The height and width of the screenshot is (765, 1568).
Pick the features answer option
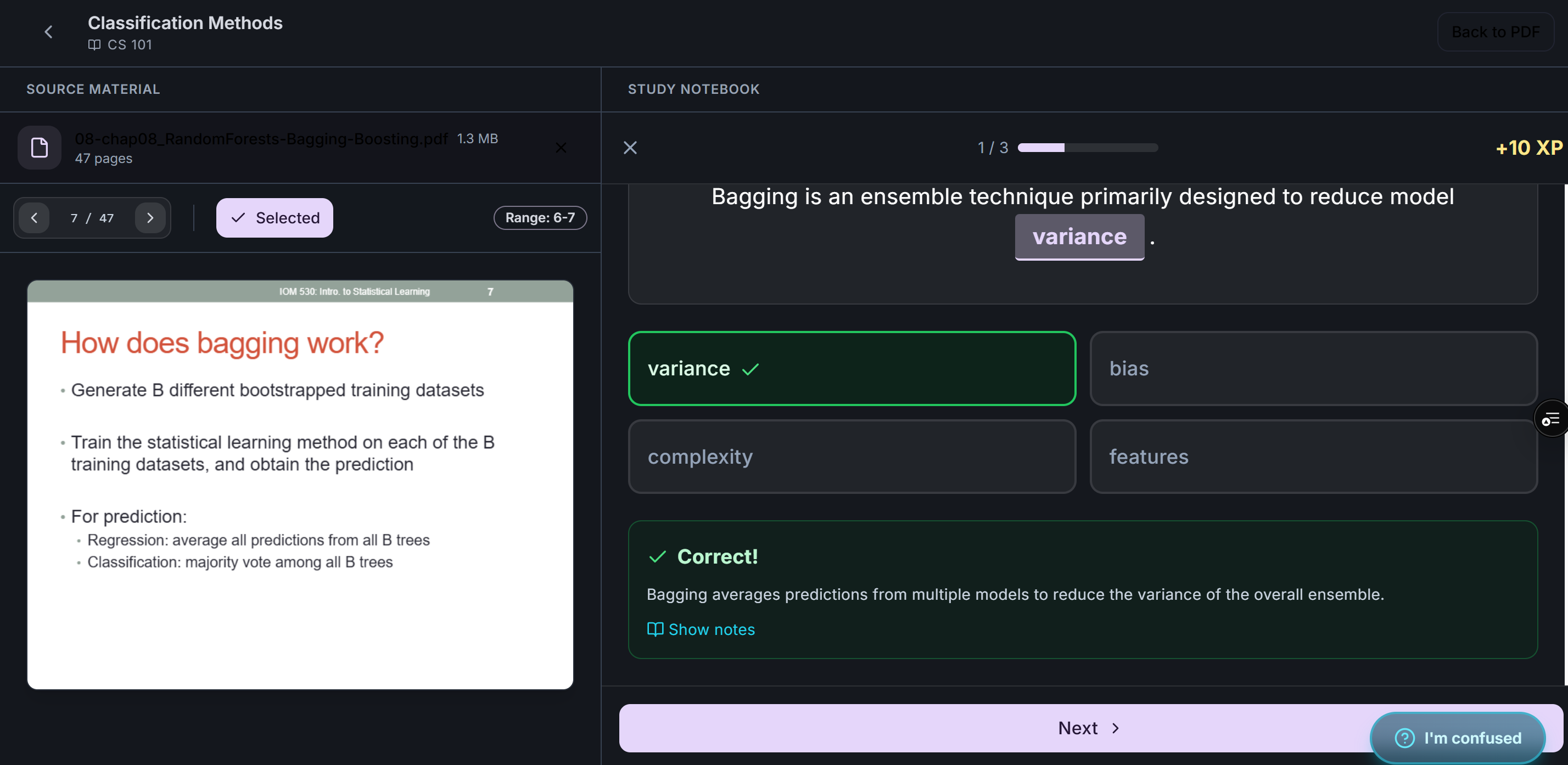coord(1313,457)
